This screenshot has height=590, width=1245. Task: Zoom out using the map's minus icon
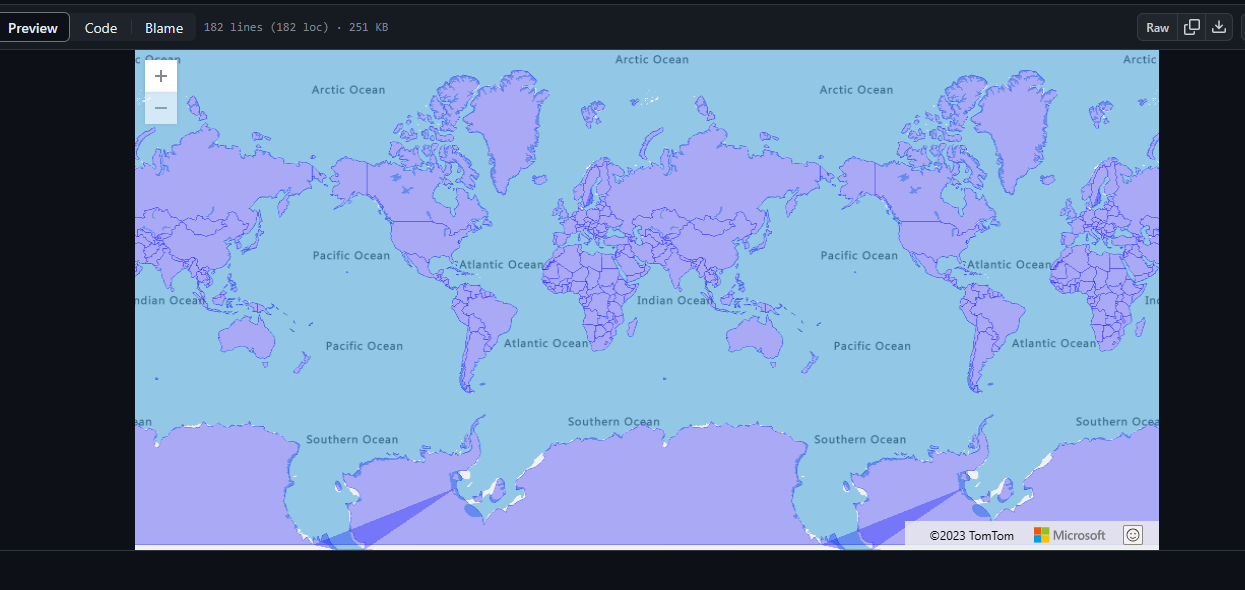pyautogui.click(x=160, y=108)
